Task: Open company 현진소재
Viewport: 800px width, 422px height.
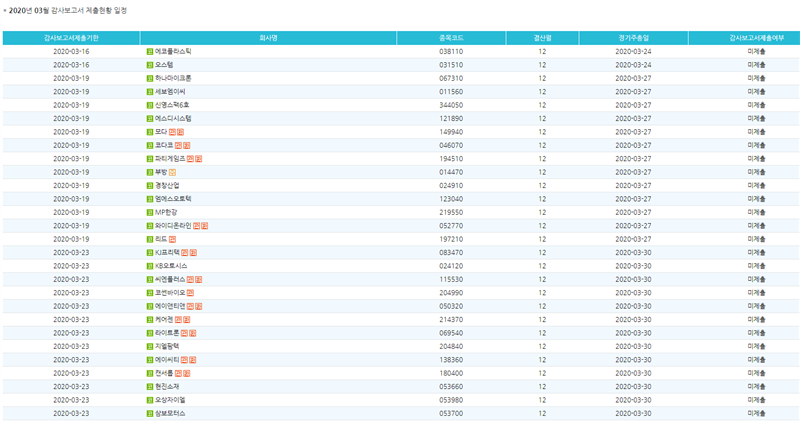Action: click(167, 387)
